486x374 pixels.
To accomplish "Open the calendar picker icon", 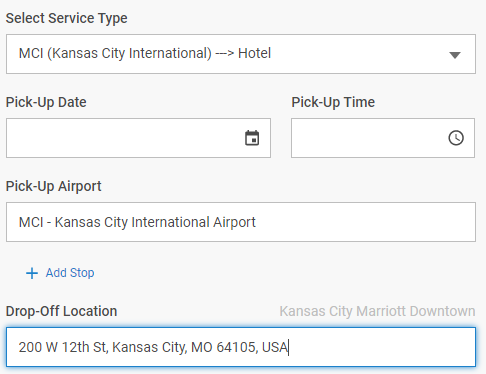I will pyautogui.click(x=252, y=138).
